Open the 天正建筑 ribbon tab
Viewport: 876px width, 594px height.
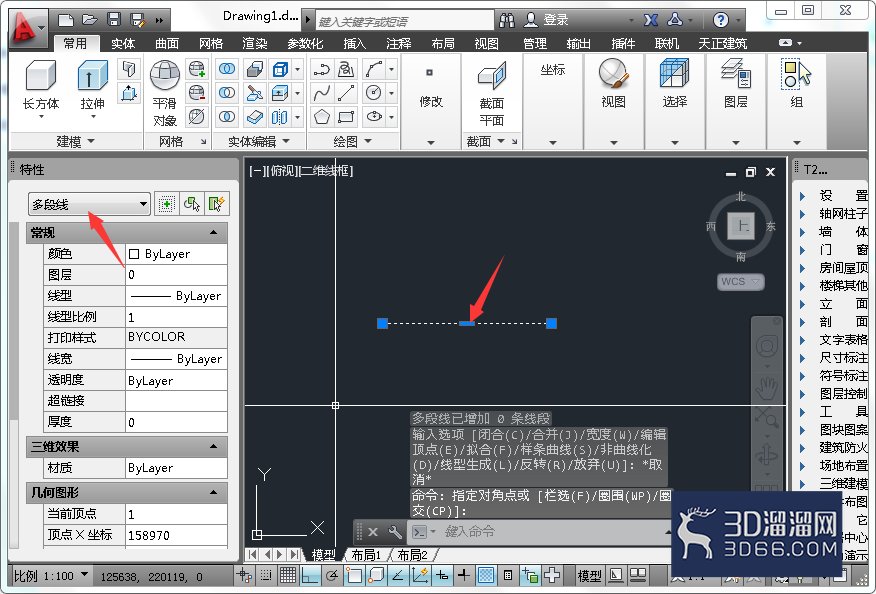click(722, 44)
